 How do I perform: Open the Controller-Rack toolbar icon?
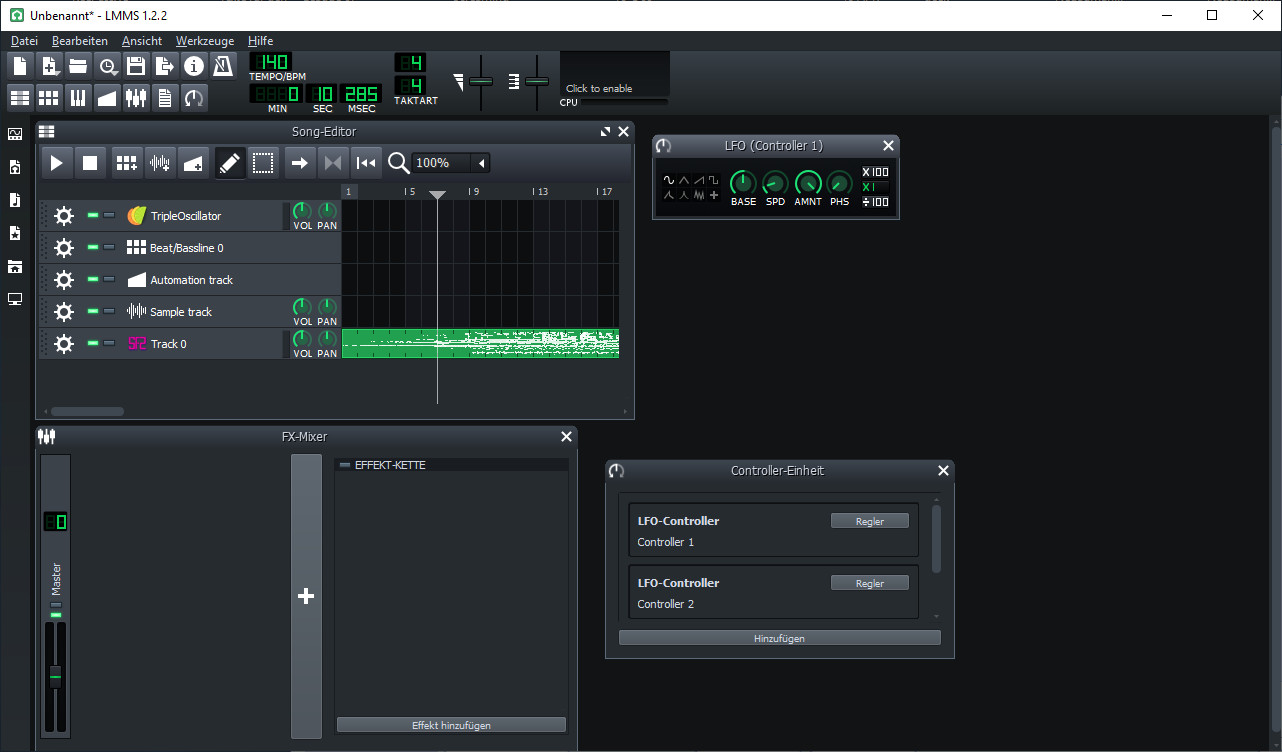(x=195, y=97)
